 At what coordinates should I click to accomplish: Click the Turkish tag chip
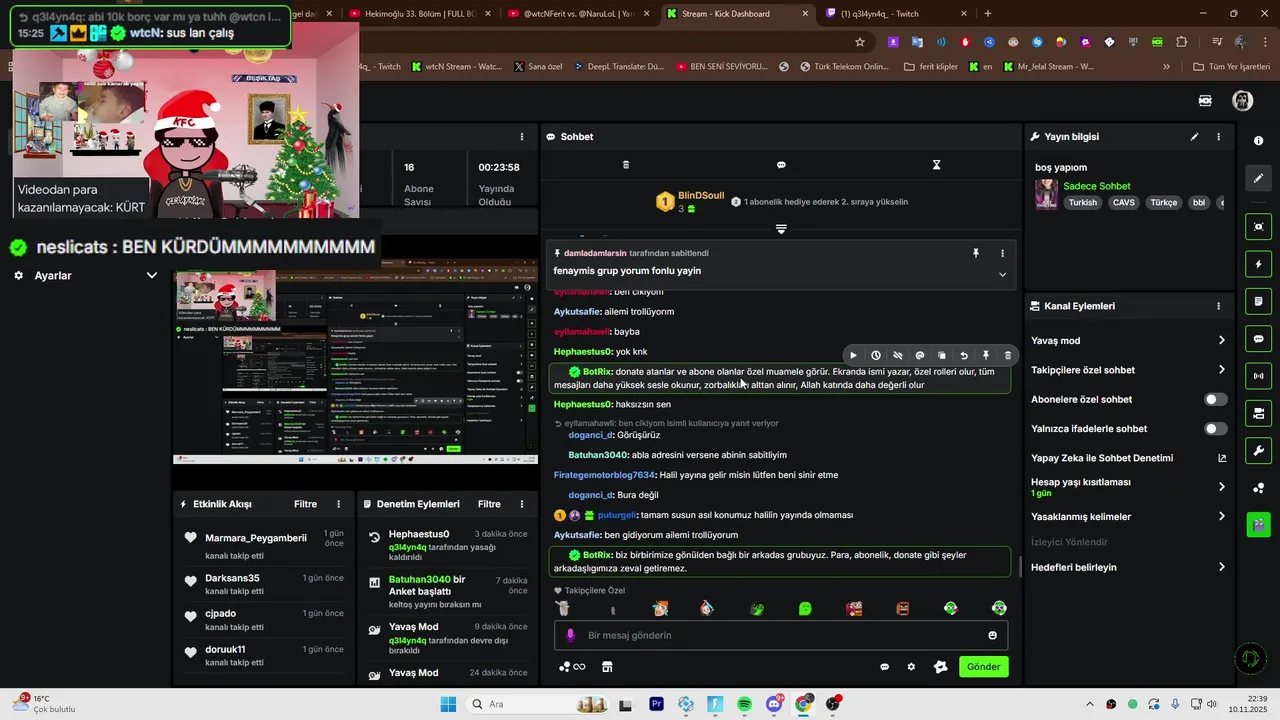(1082, 203)
